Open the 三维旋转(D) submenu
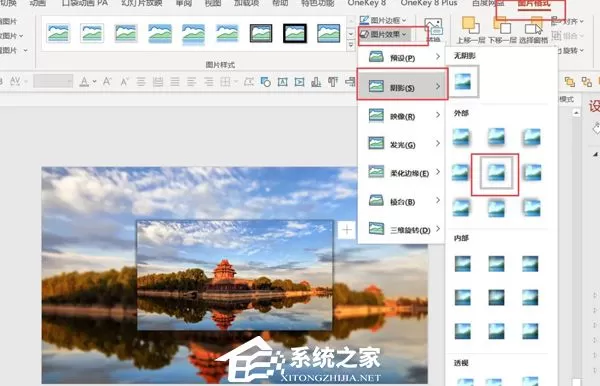Screen dimensions: 600x386 [x=401, y=230]
